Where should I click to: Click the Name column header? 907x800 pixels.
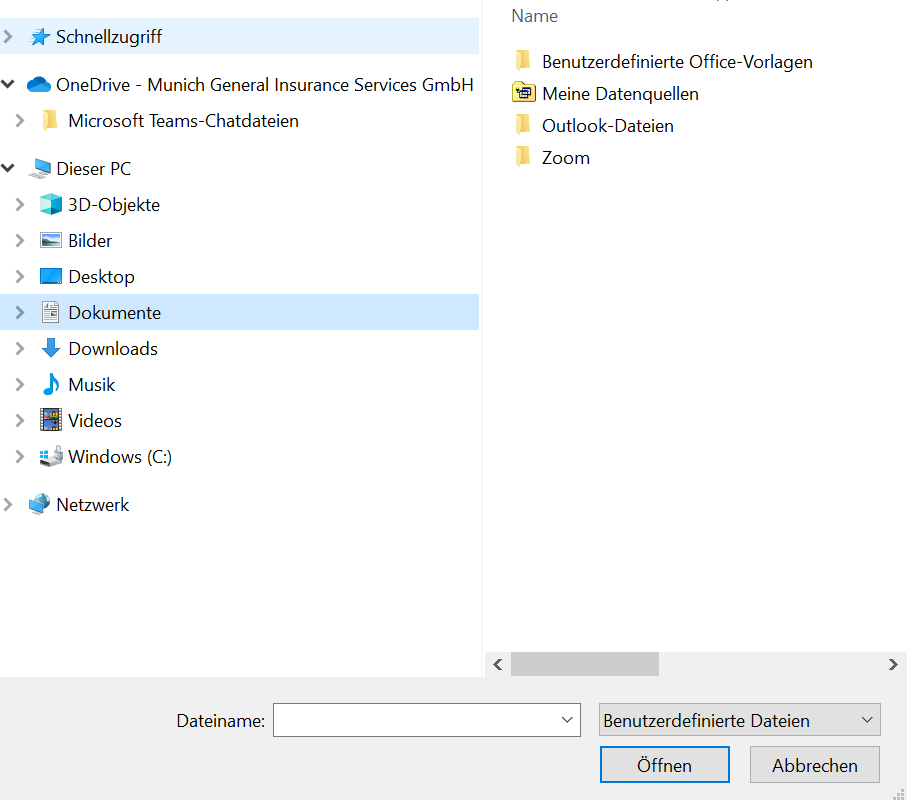pyautogui.click(x=534, y=16)
